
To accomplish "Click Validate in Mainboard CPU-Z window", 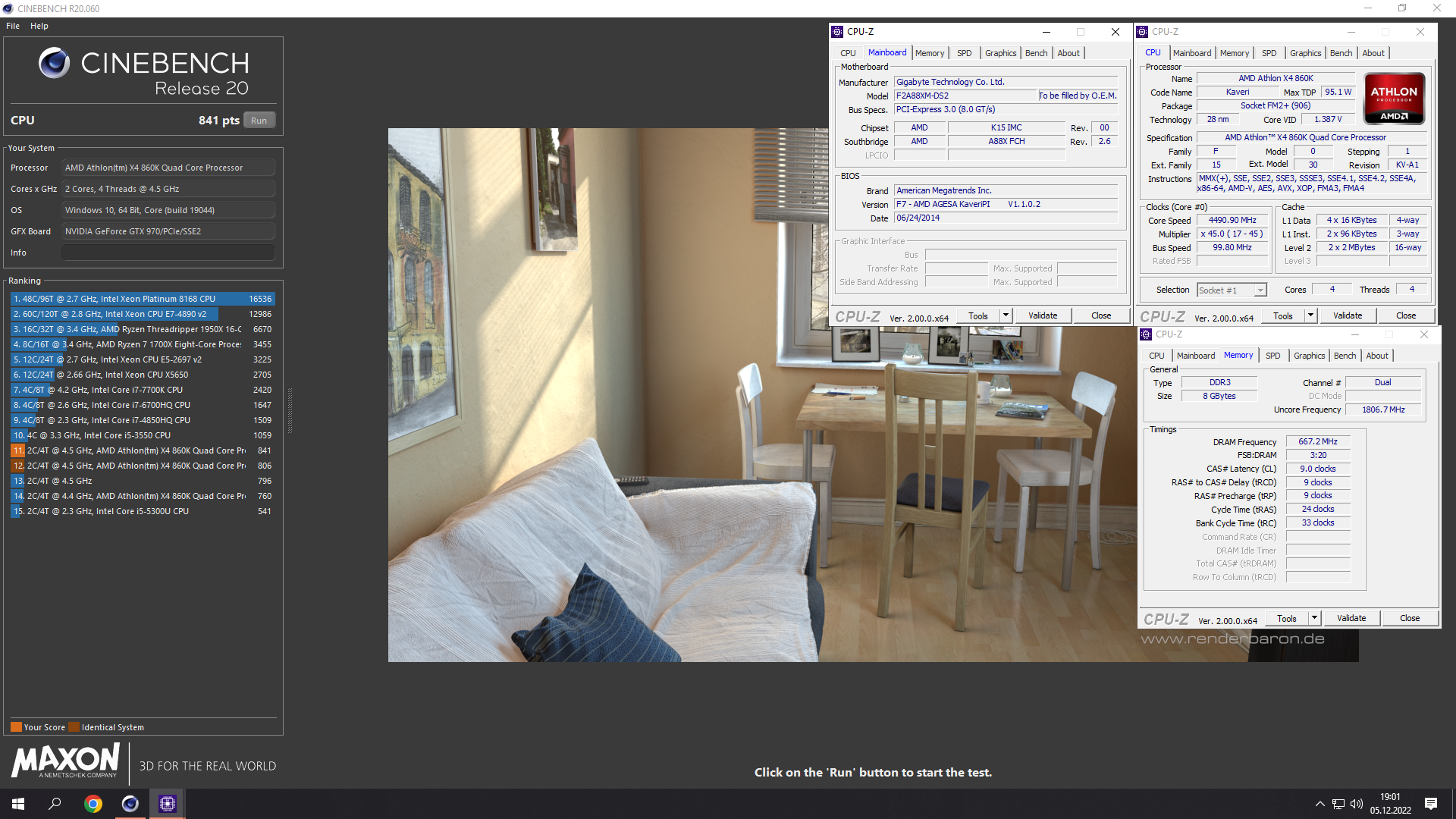I will [x=1043, y=316].
